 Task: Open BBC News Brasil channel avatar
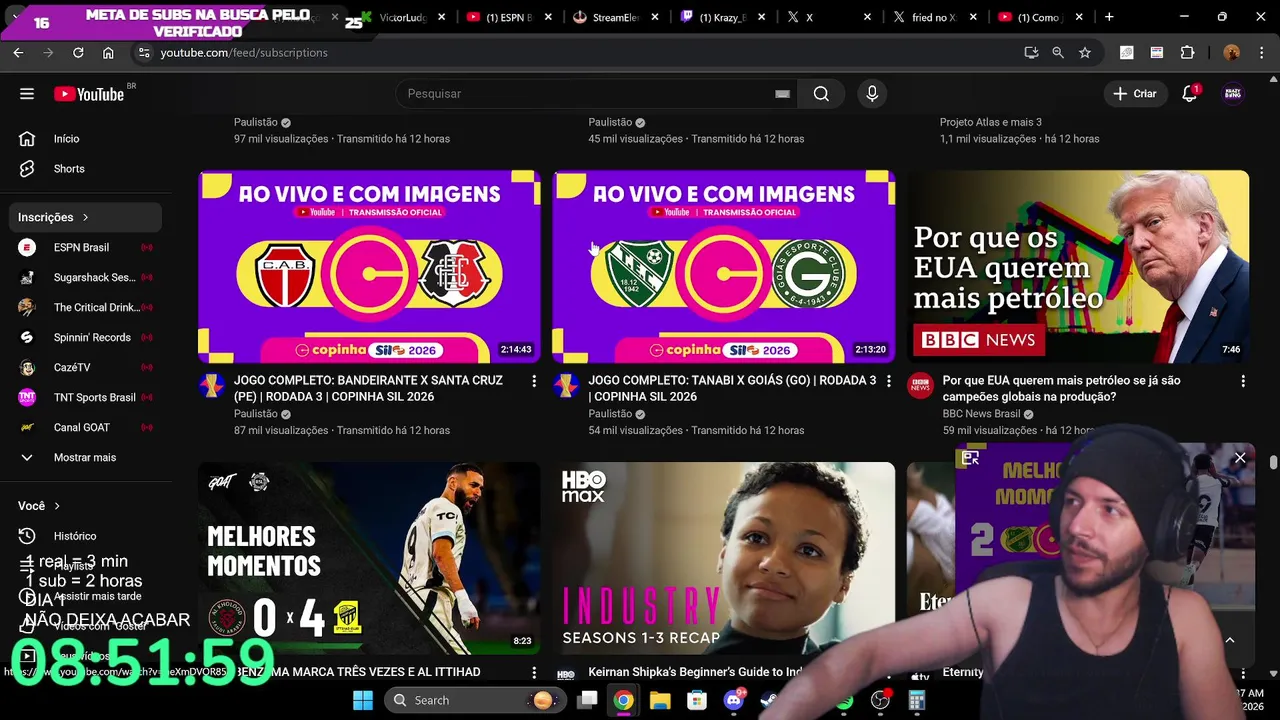pos(920,386)
